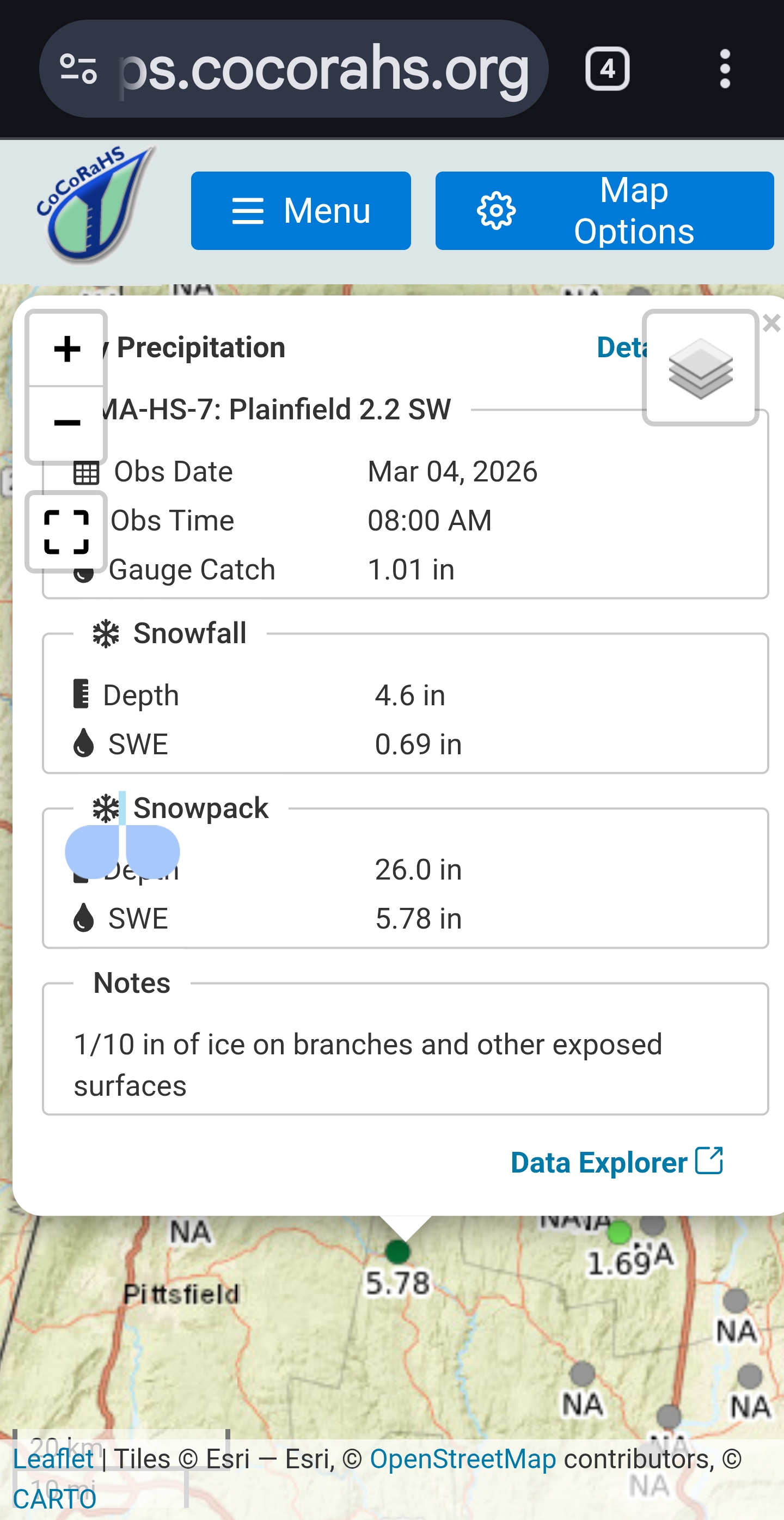This screenshot has width=784, height=1520.
Task: Tap the cocorahs.org address bar
Action: 323,69
